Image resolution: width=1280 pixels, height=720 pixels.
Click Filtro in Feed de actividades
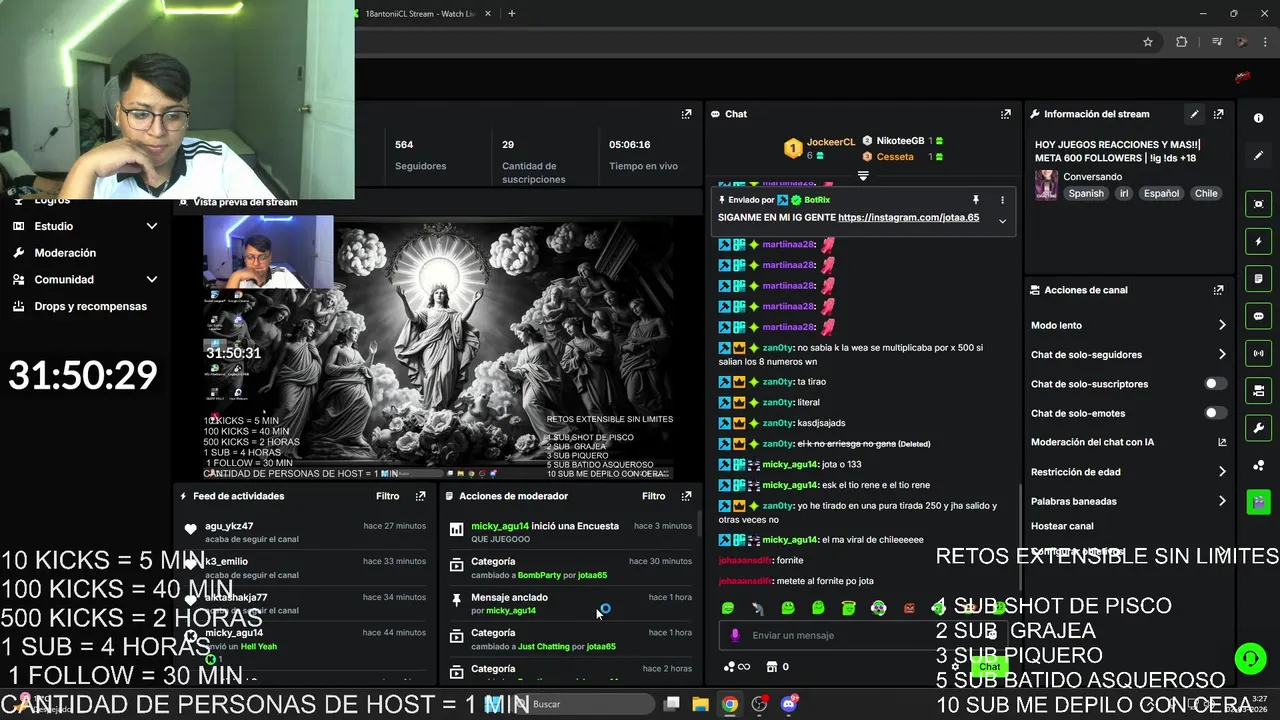click(387, 496)
